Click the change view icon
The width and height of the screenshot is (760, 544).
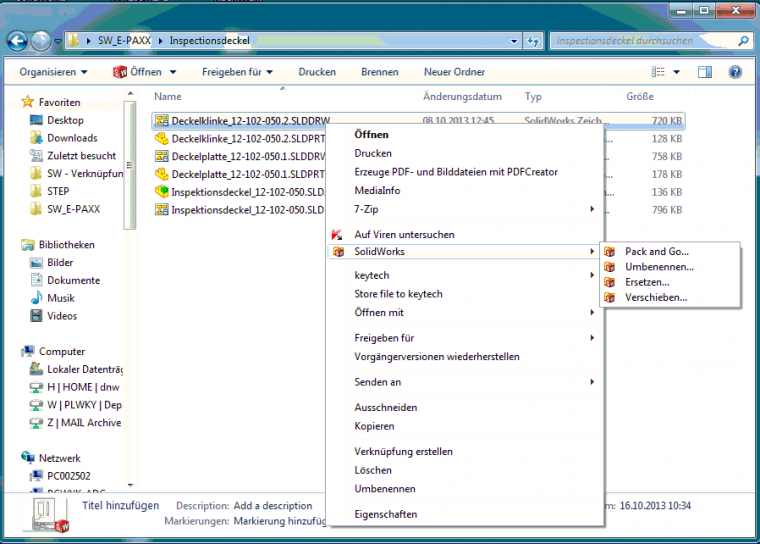[x=658, y=72]
